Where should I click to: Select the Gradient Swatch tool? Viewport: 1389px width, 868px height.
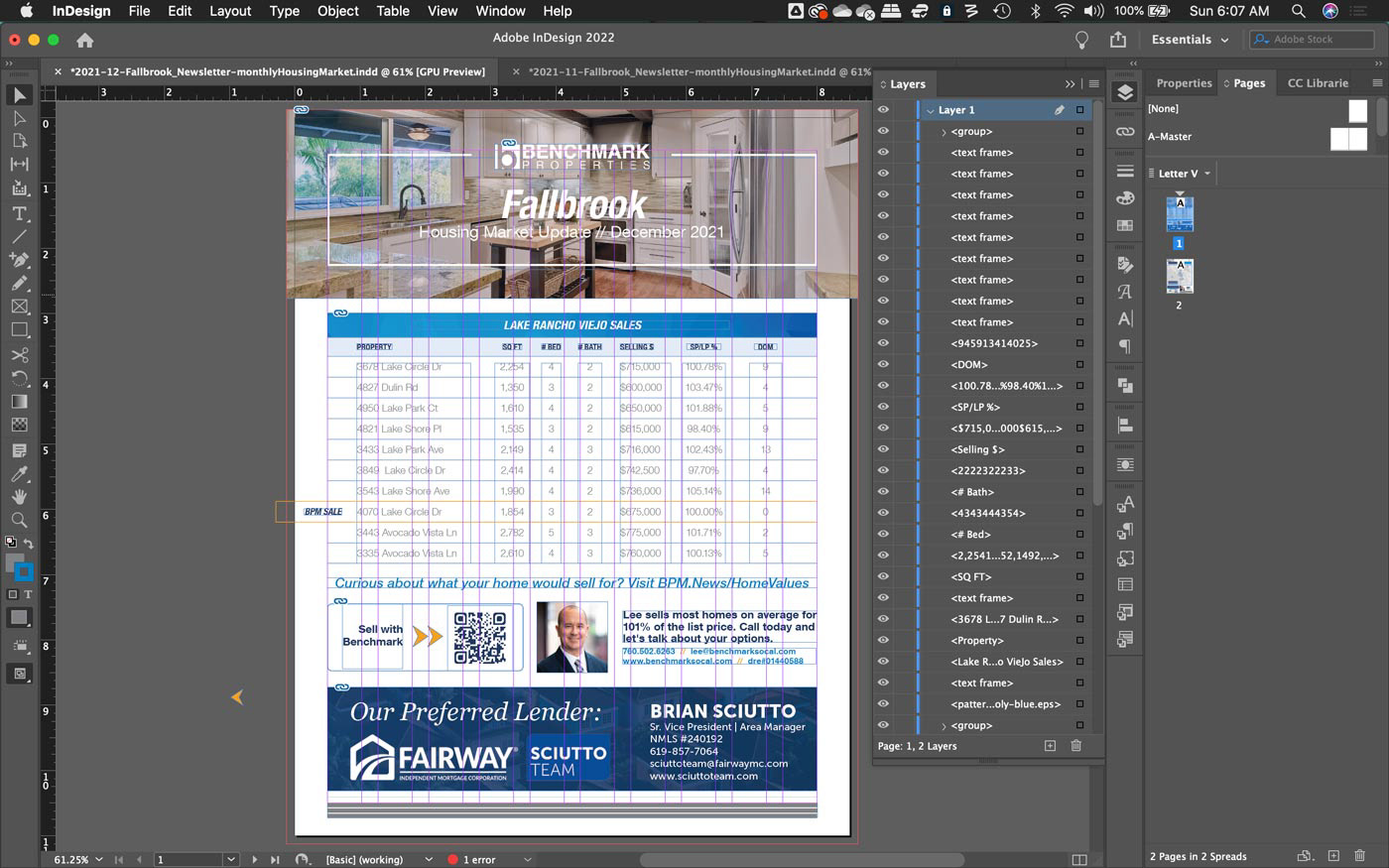(x=20, y=401)
